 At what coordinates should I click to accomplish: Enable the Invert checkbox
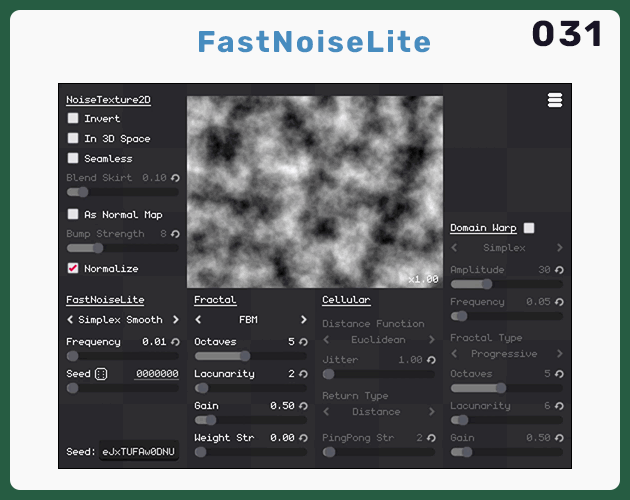[73, 118]
